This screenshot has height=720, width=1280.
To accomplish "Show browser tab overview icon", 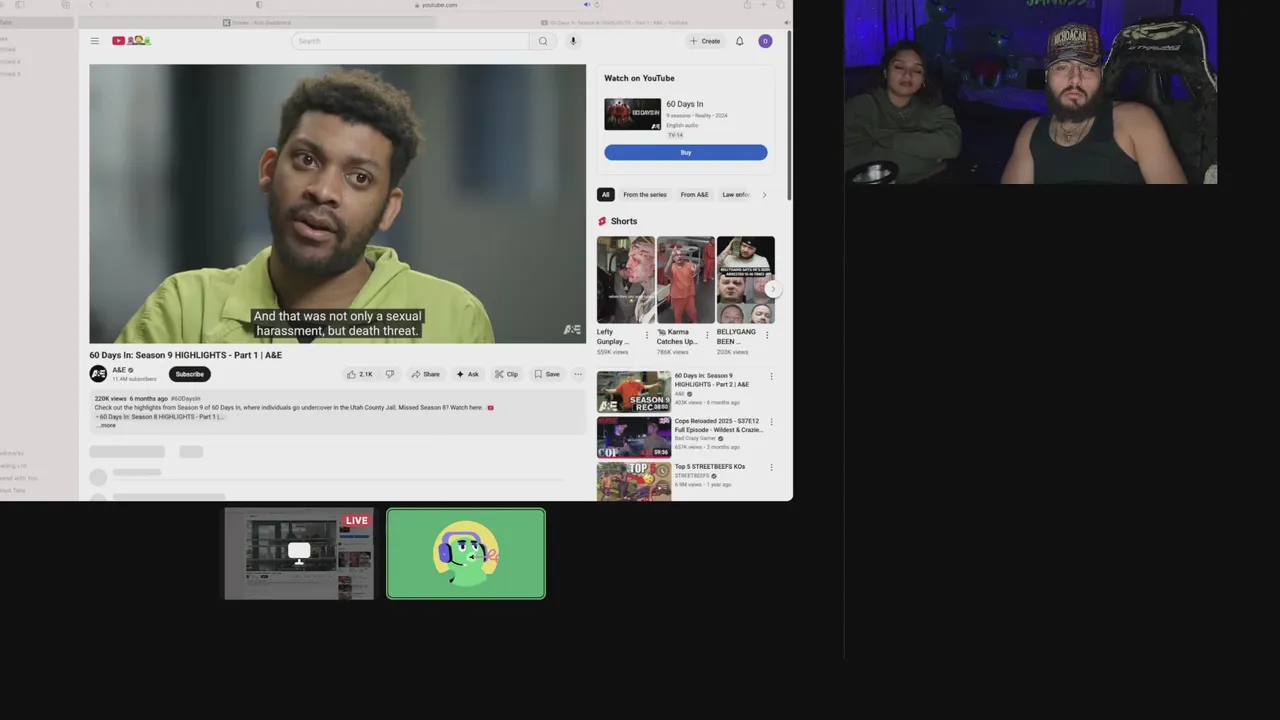I will click(781, 5).
